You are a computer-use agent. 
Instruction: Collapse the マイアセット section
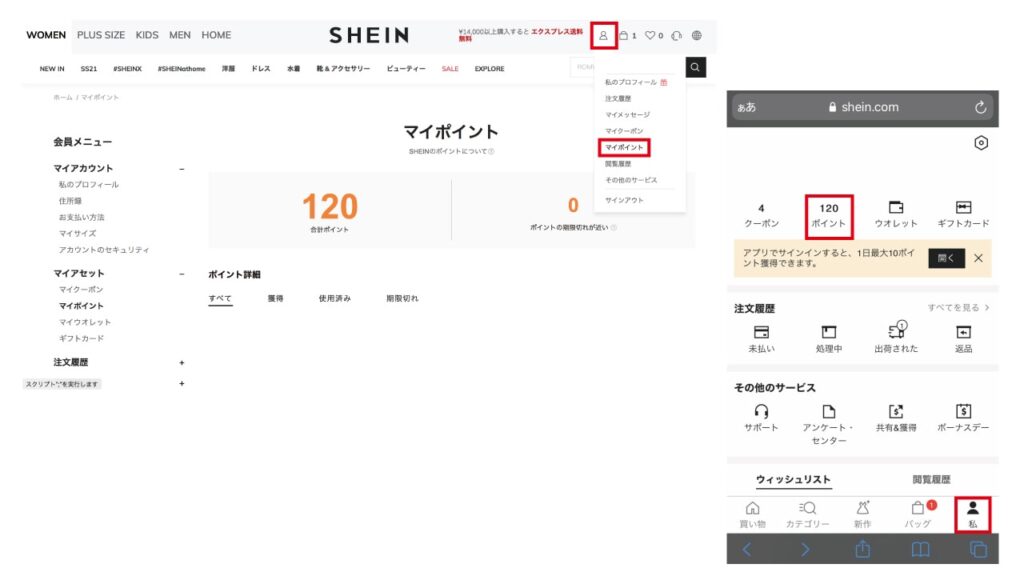(182, 274)
